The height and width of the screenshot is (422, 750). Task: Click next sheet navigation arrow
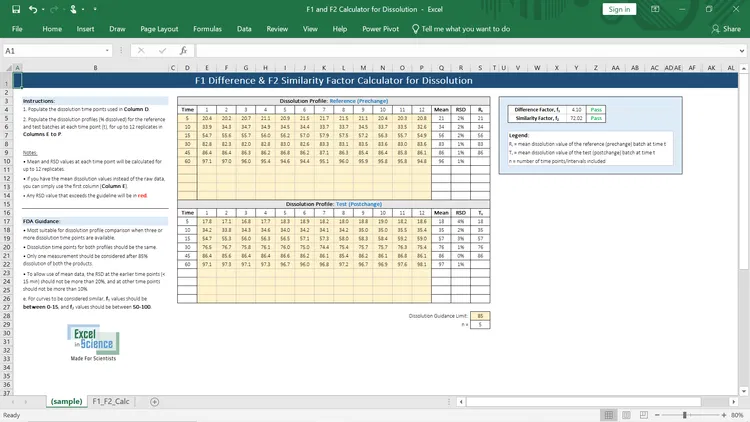[25, 402]
